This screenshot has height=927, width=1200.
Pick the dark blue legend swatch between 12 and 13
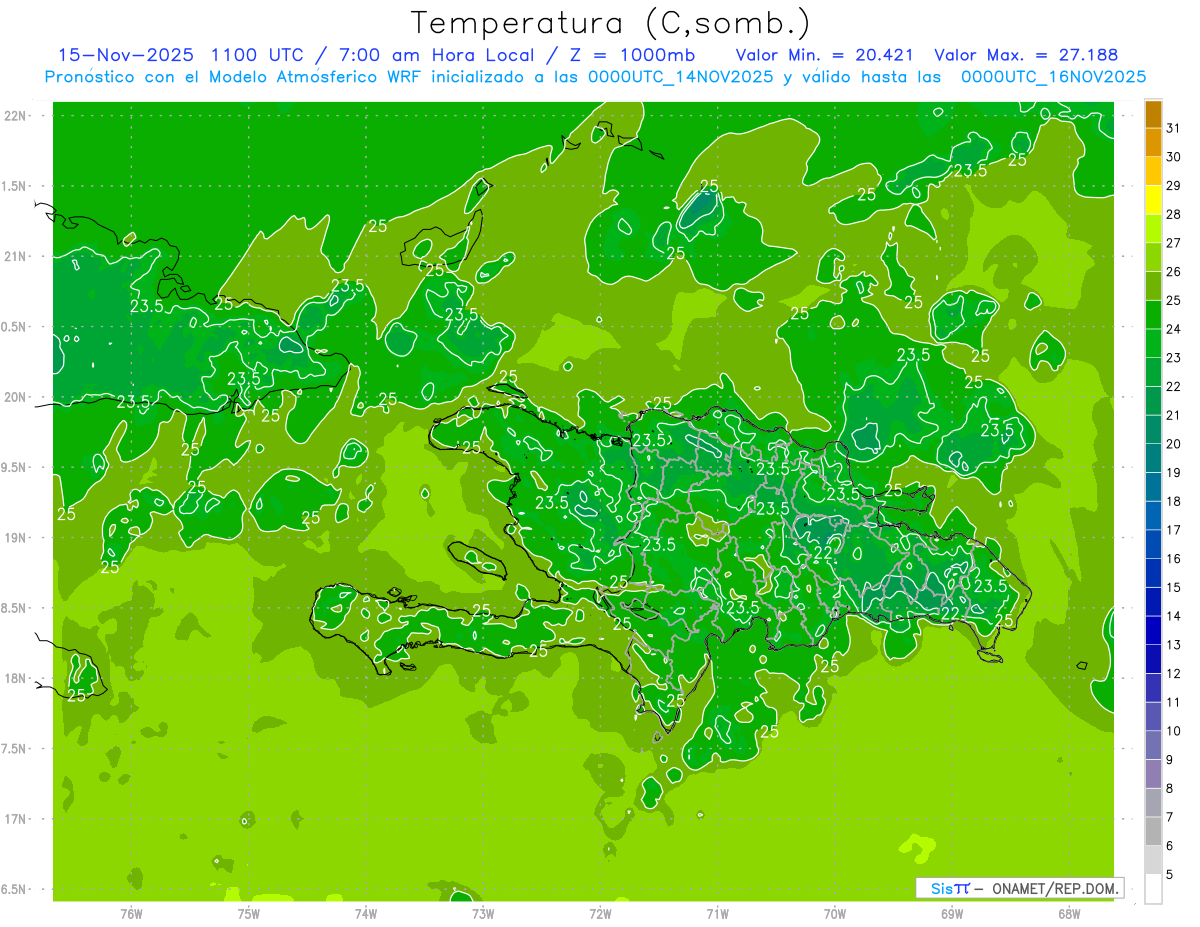(x=1153, y=660)
